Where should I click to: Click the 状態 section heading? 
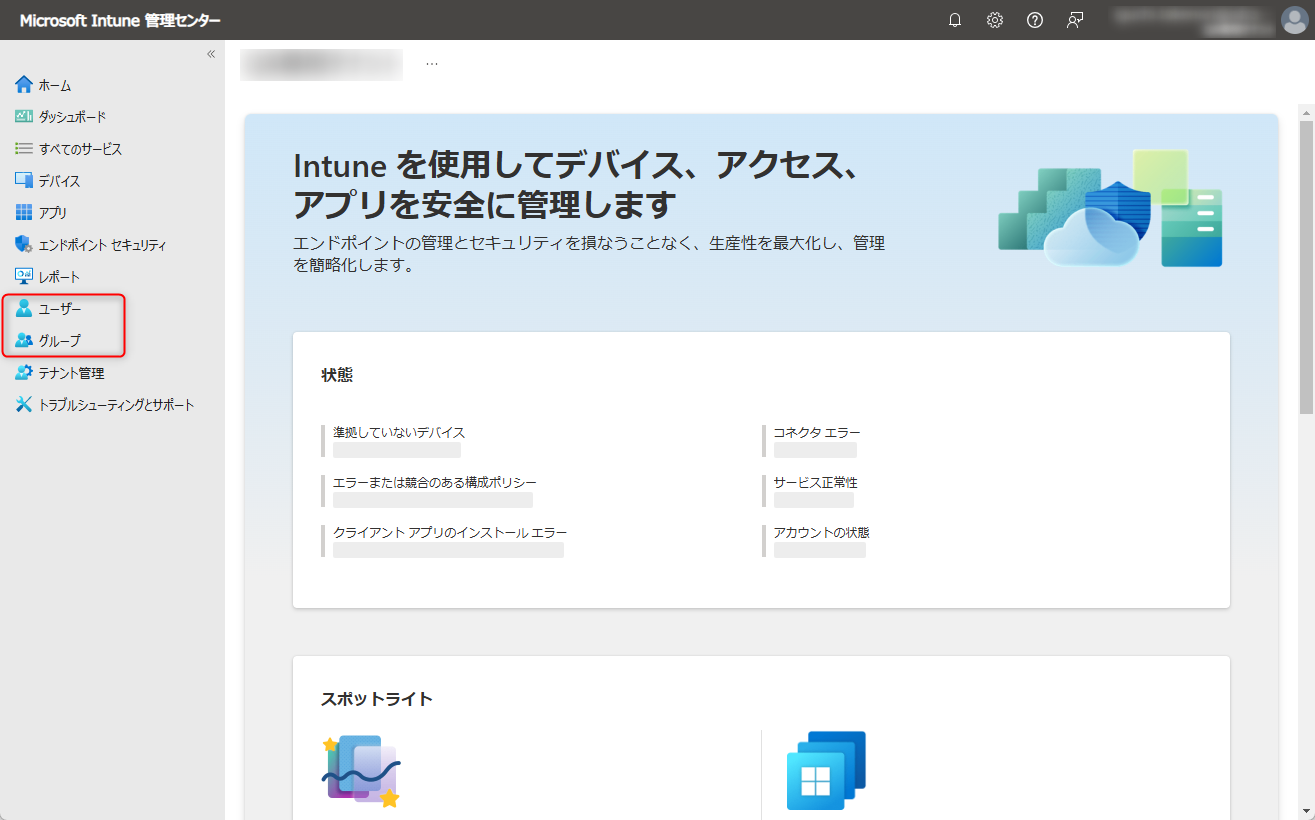pos(337,375)
